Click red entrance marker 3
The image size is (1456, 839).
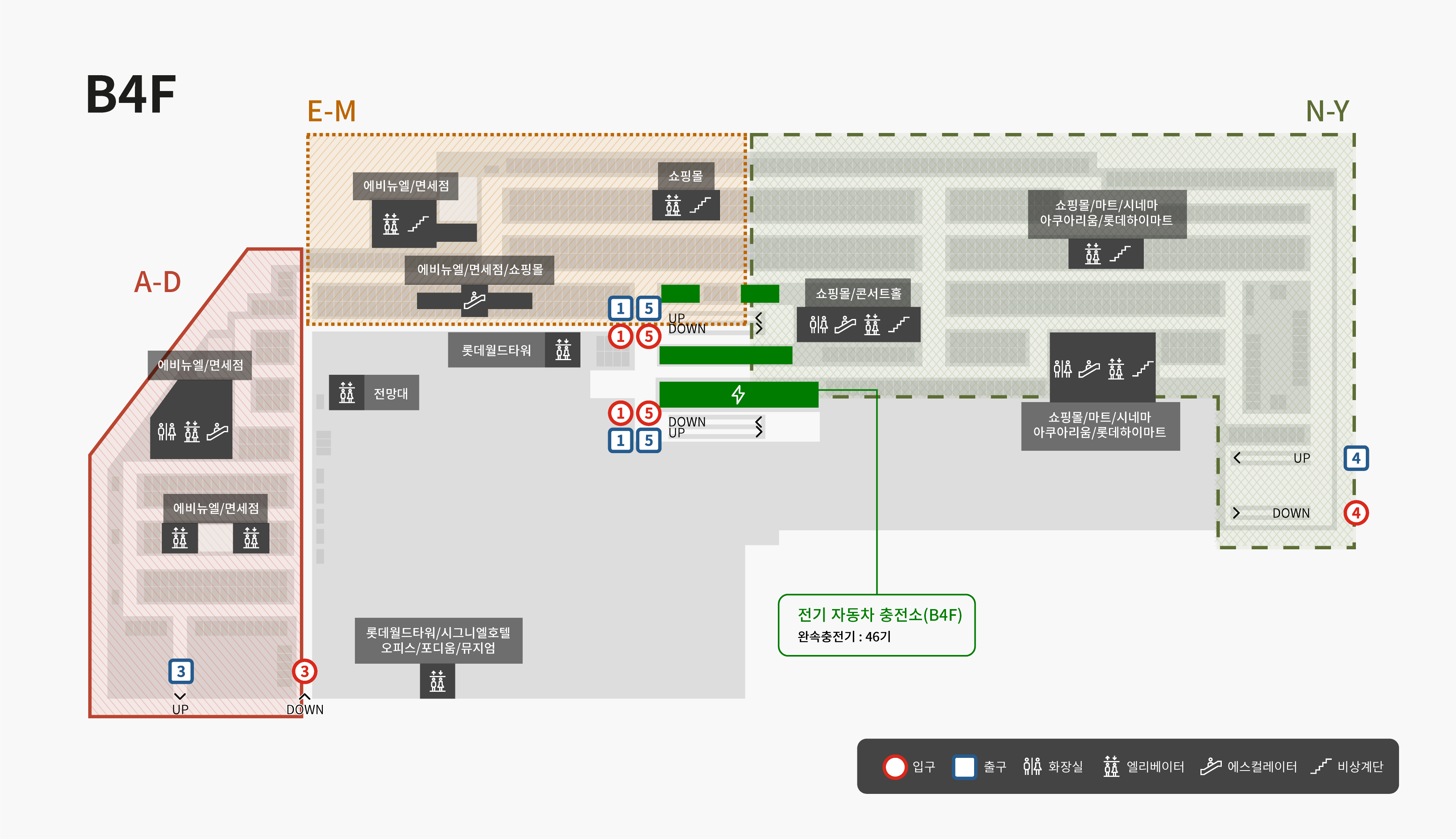304,671
